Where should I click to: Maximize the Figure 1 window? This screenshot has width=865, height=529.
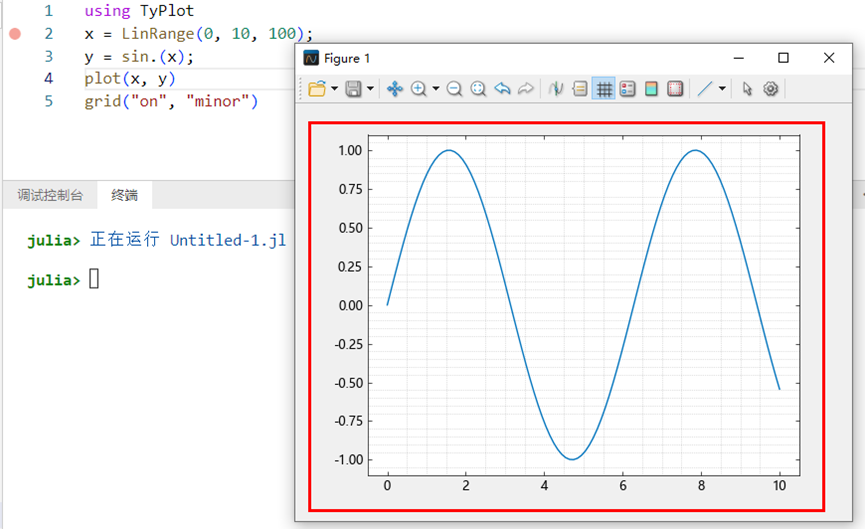click(x=783, y=58)
